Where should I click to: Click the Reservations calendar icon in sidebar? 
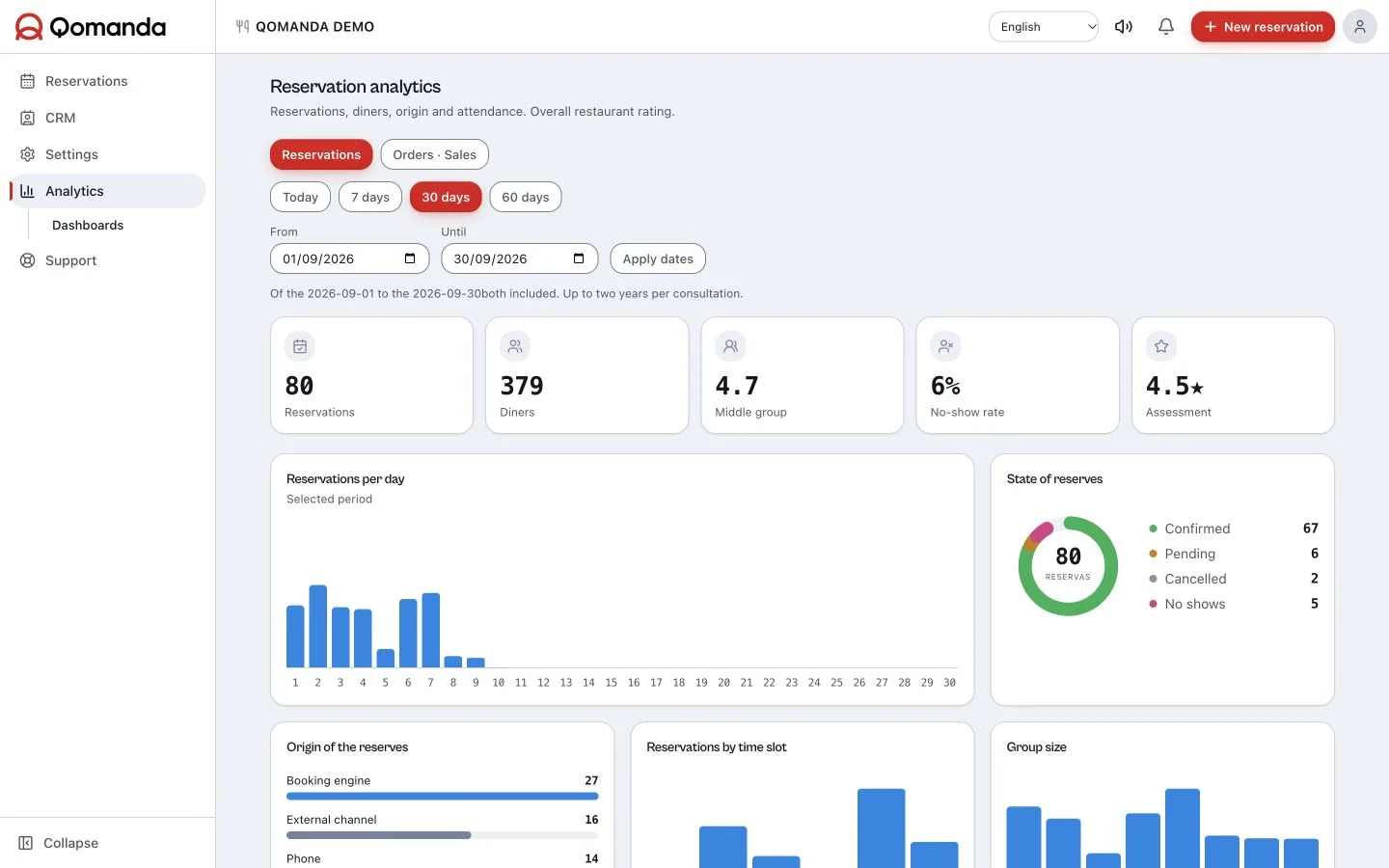click(x=28, y=81)
